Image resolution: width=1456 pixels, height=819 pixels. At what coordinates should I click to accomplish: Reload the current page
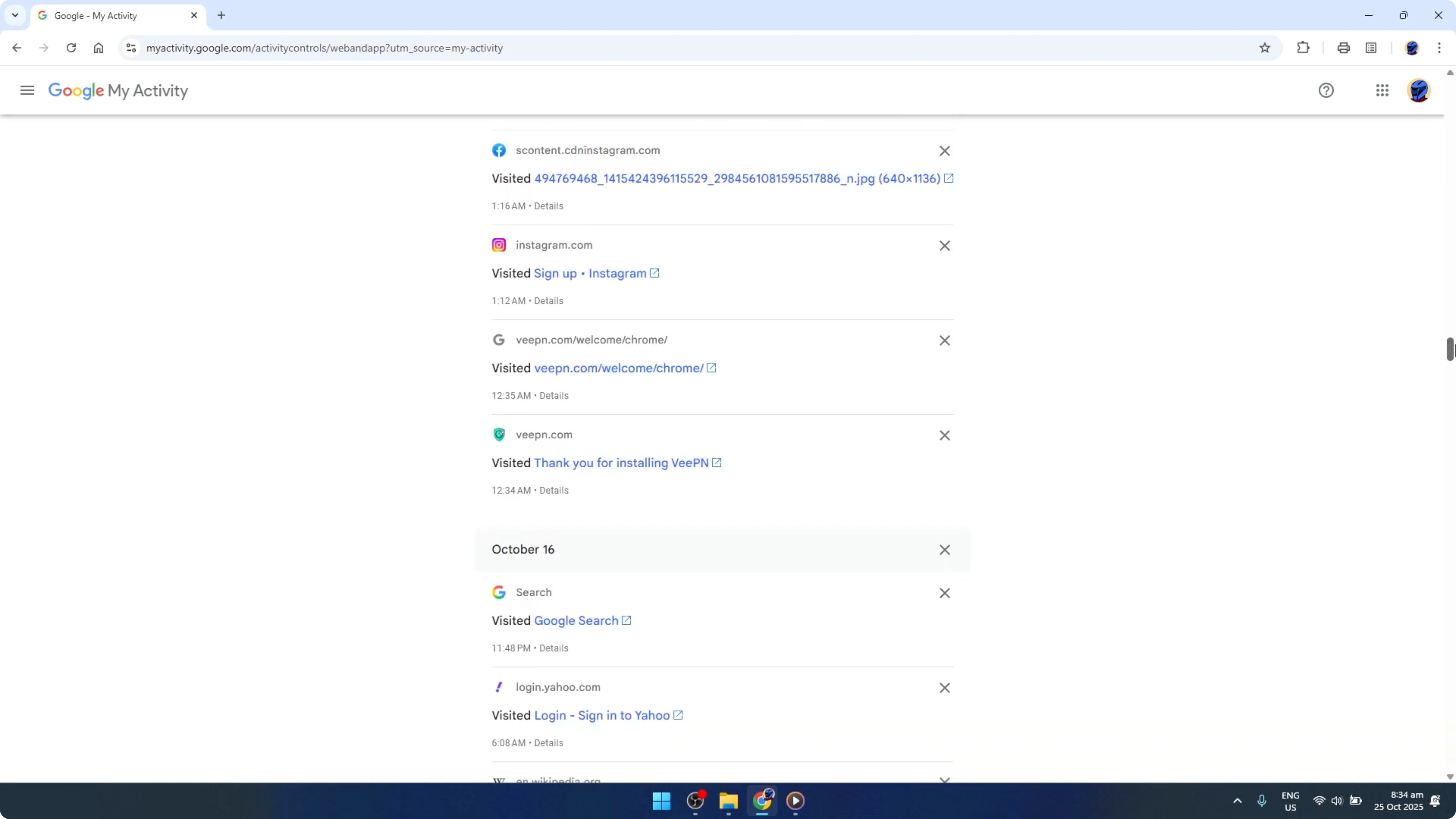coord(71,48)
